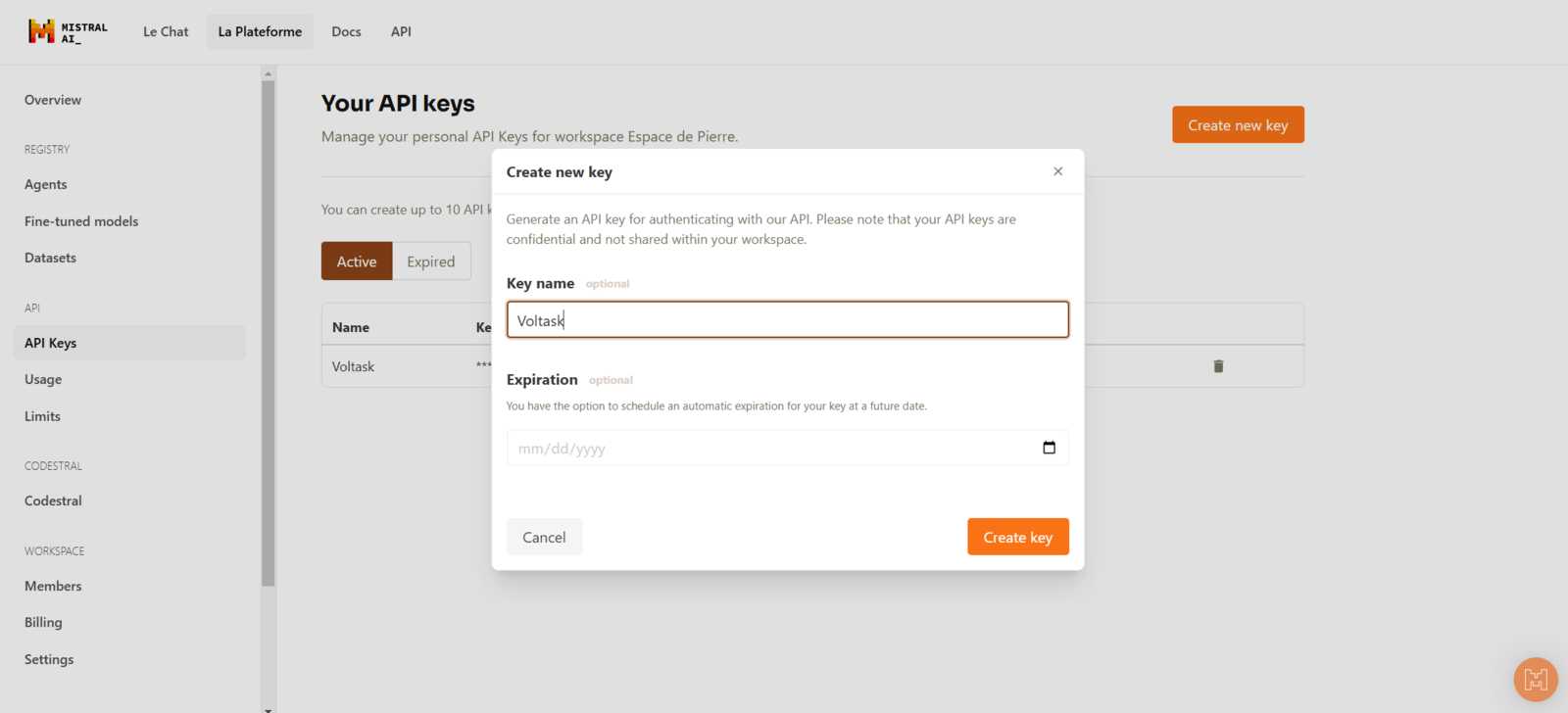Open the Mistral chat widget bubble
This screenshot has width=1568, height=713.
pyautogui.click(x=1536, y=680)
